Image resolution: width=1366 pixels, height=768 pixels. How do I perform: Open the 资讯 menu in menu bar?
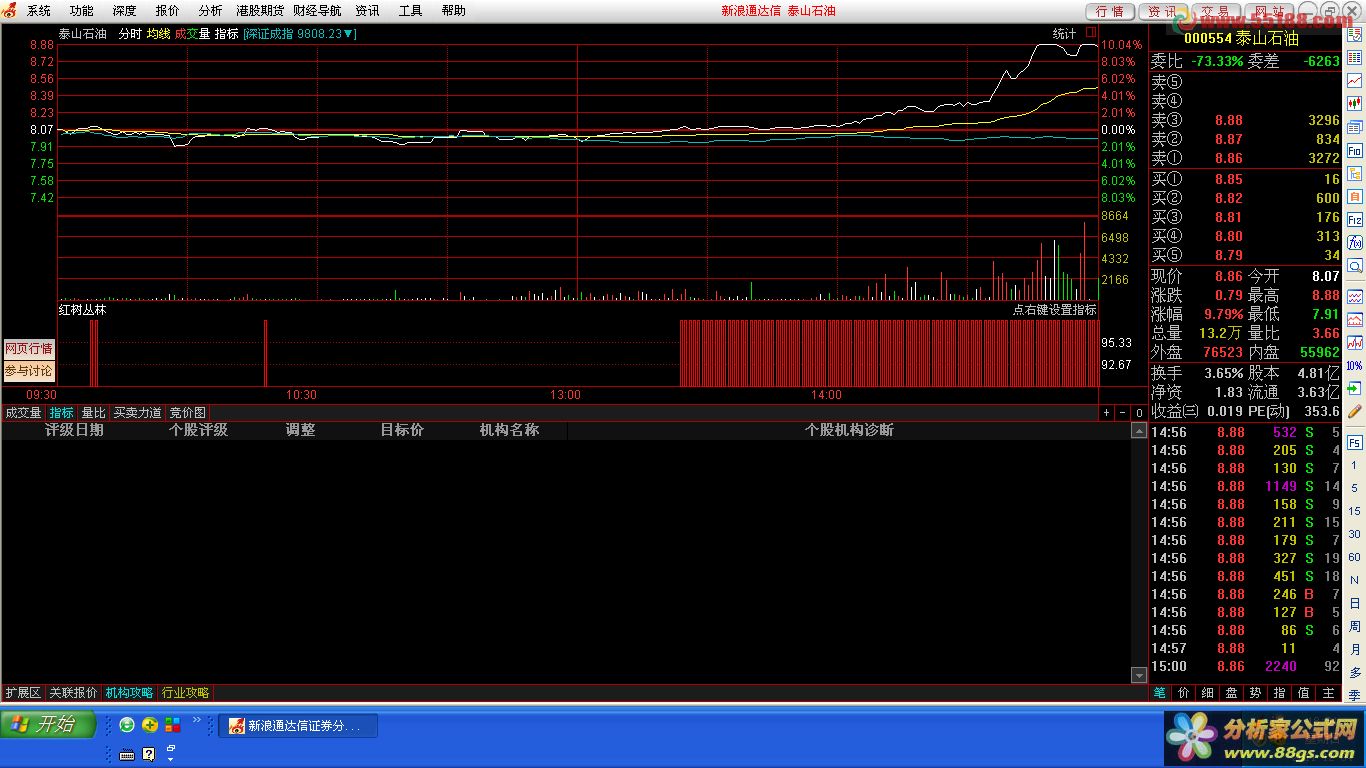pyautogui.click(x=367, y=11)
